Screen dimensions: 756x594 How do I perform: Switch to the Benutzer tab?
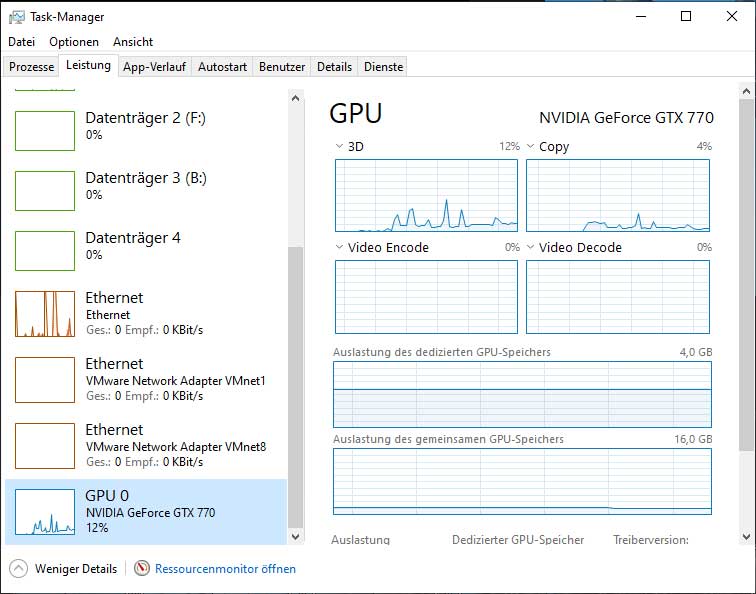[282, 67]
